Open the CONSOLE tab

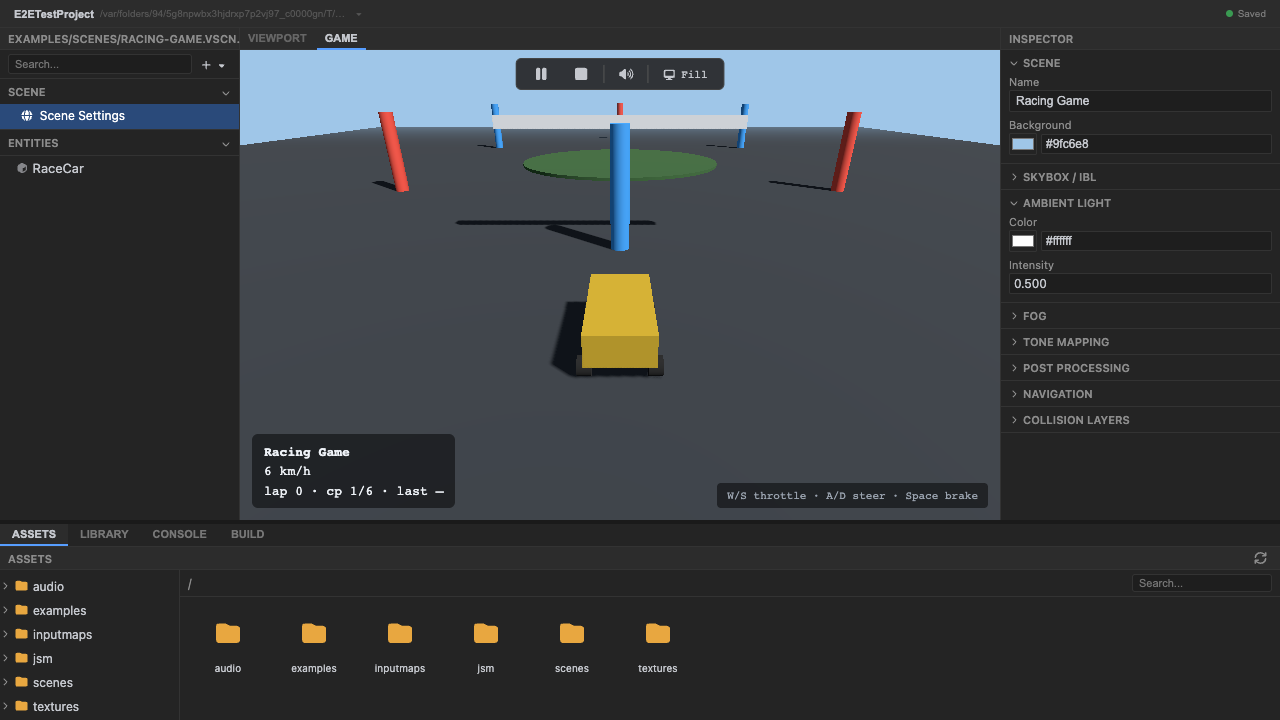[179, 534]
